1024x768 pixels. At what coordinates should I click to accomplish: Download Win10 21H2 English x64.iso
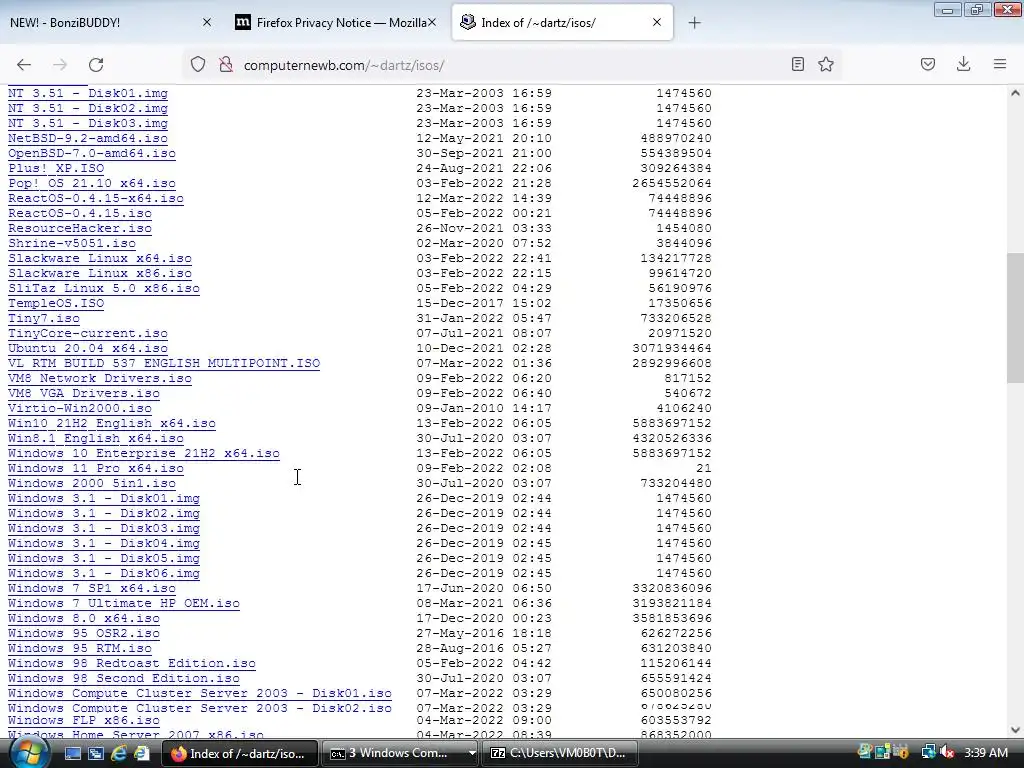pyautogui.click(x=112, y=424)
